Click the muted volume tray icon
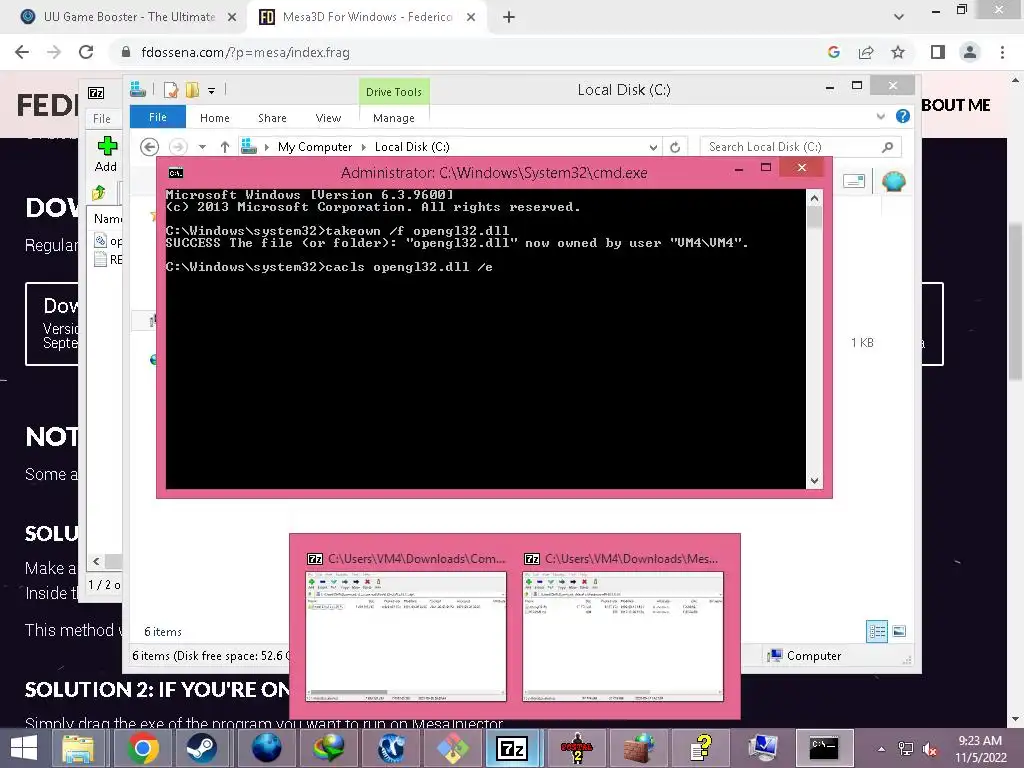Screen dimensions: 1024x768 (x=929, y=749)
